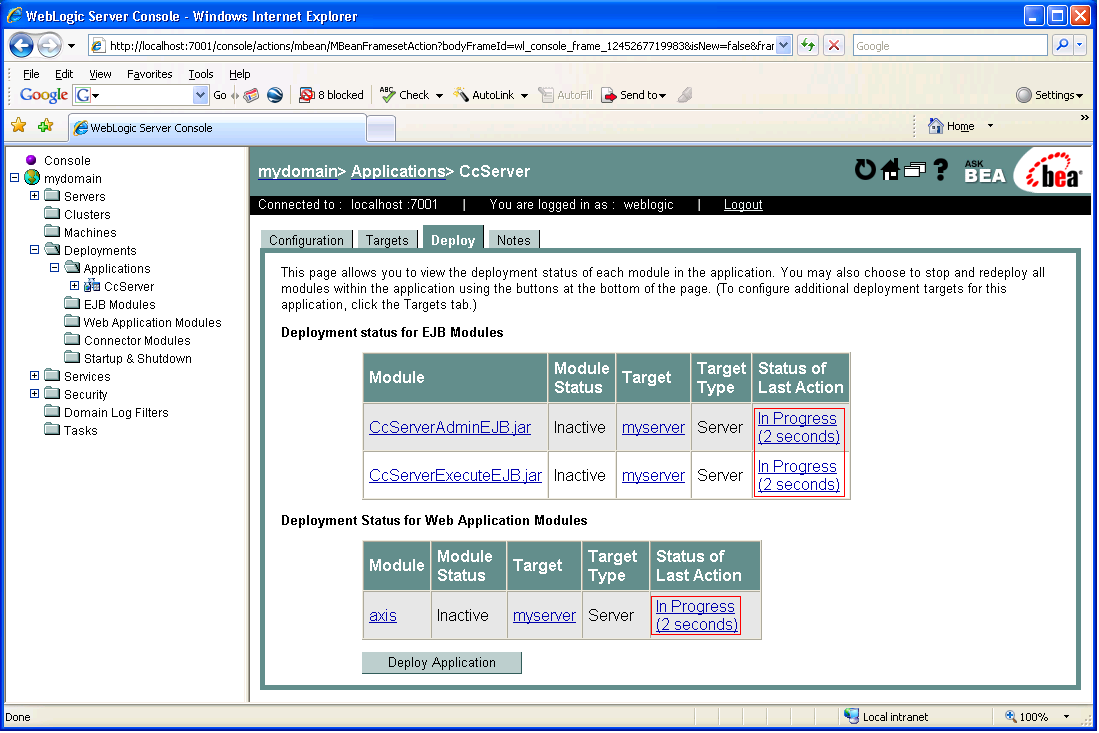This screenshot has width=1099, height=733.
Task: Collapse the Deployments folder
Action: (35, 250)
